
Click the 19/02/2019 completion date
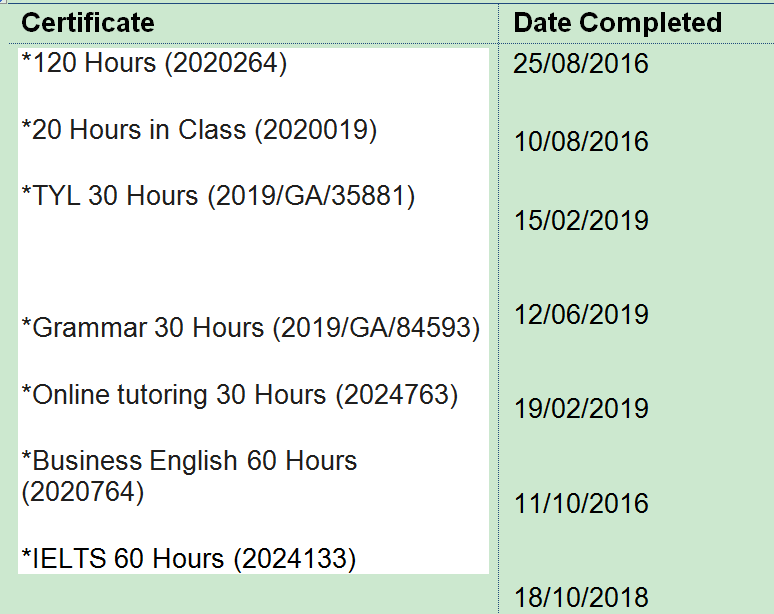click(x=581, y=409)
